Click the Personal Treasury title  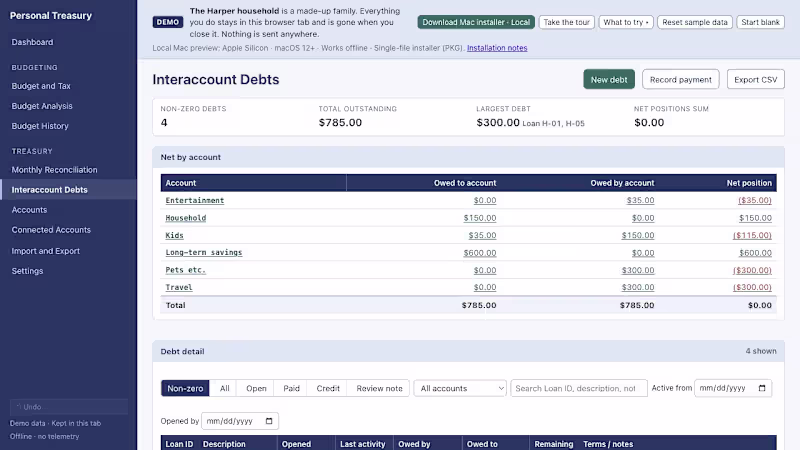(x=51, y=16)
